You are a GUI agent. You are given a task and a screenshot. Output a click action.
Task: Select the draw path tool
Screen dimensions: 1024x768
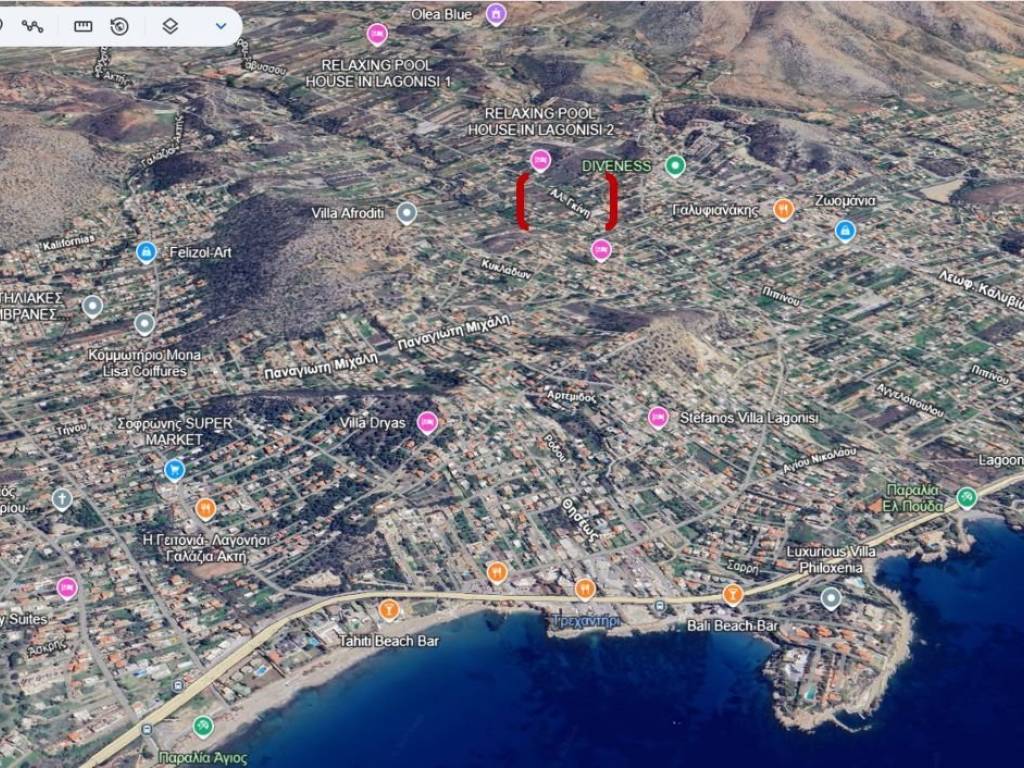coord(33,26)
